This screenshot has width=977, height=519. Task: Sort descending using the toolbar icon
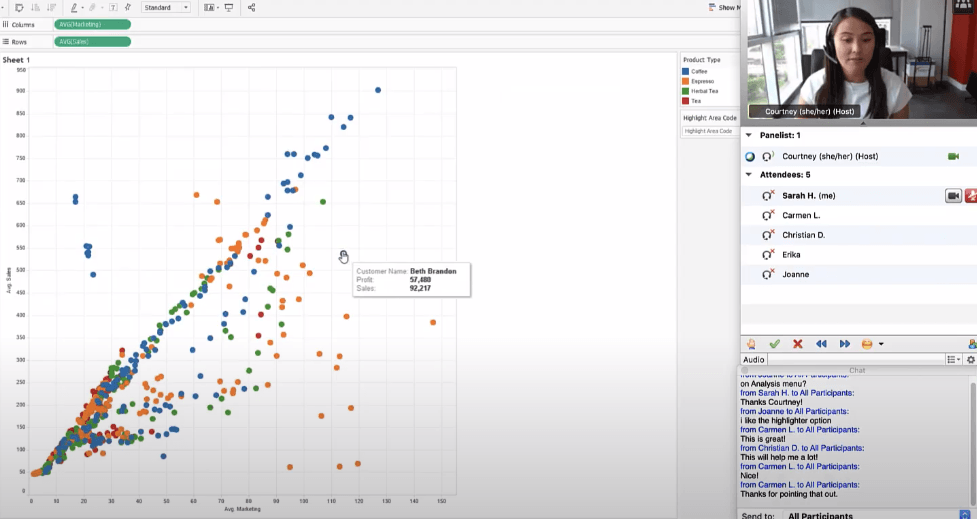[x=51, y=7]
